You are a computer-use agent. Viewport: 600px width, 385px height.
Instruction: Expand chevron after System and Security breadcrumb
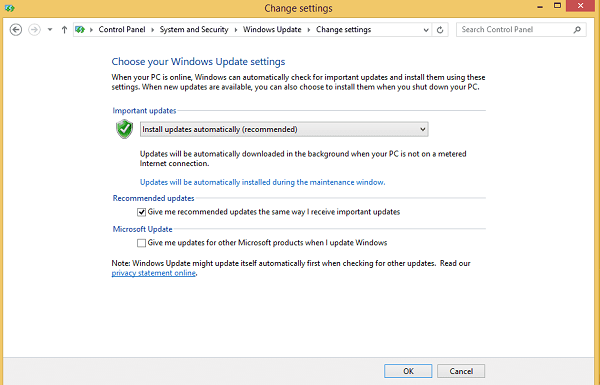(235, 30)
